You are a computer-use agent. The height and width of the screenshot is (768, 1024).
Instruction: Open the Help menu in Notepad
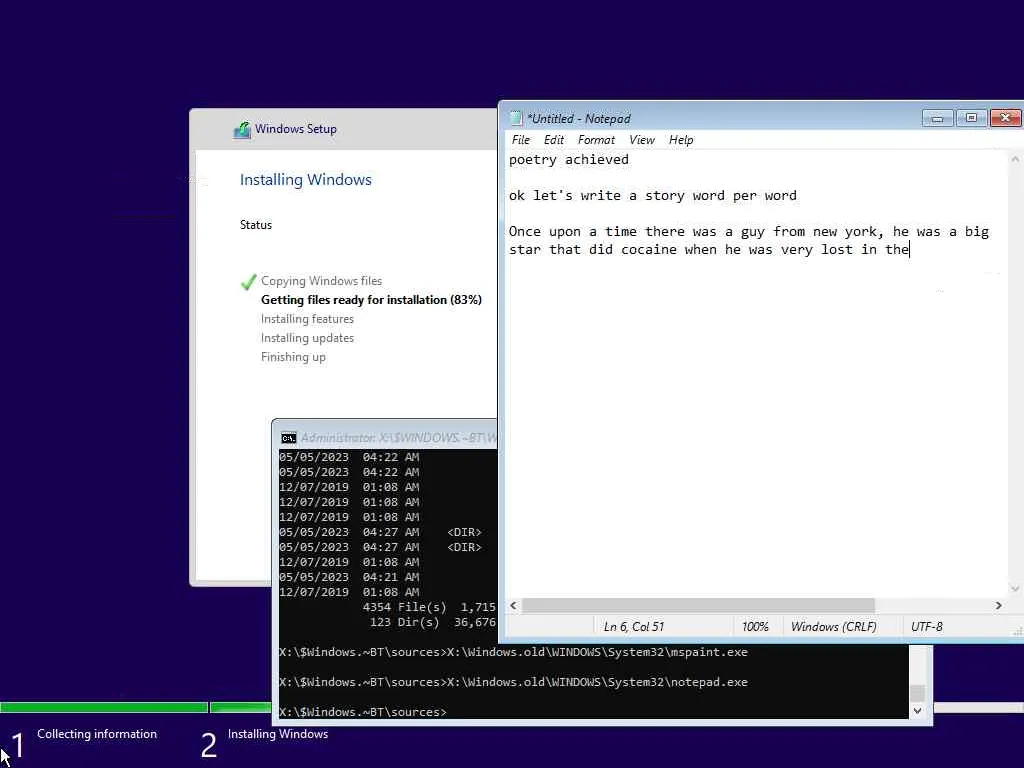coord(680,140)
